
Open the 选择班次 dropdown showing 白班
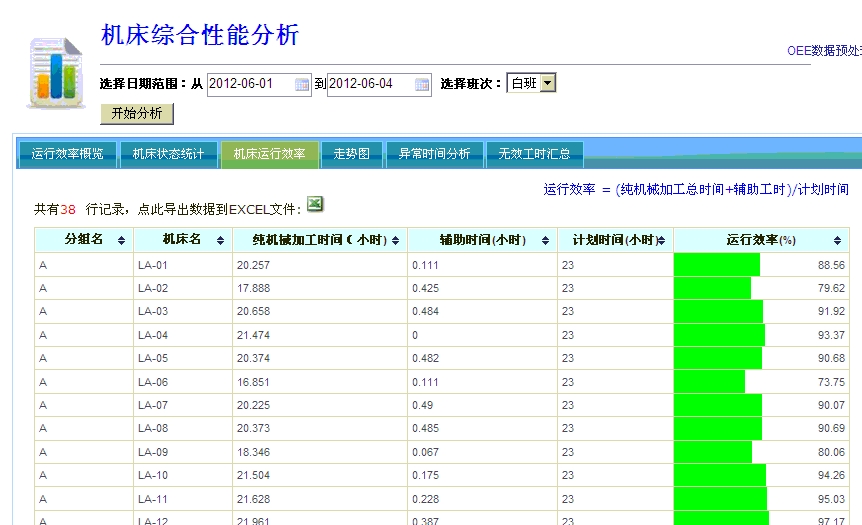(531, 83)
